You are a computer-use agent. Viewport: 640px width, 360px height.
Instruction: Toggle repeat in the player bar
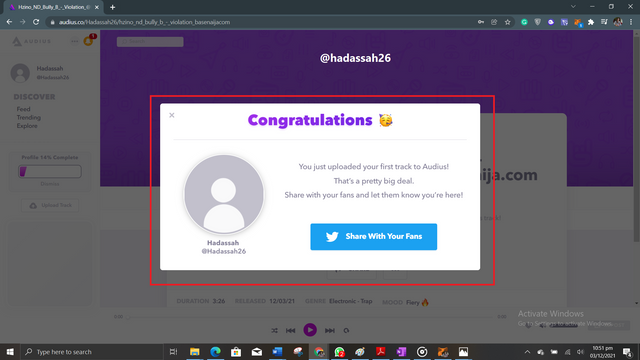(x=346, y=330)
